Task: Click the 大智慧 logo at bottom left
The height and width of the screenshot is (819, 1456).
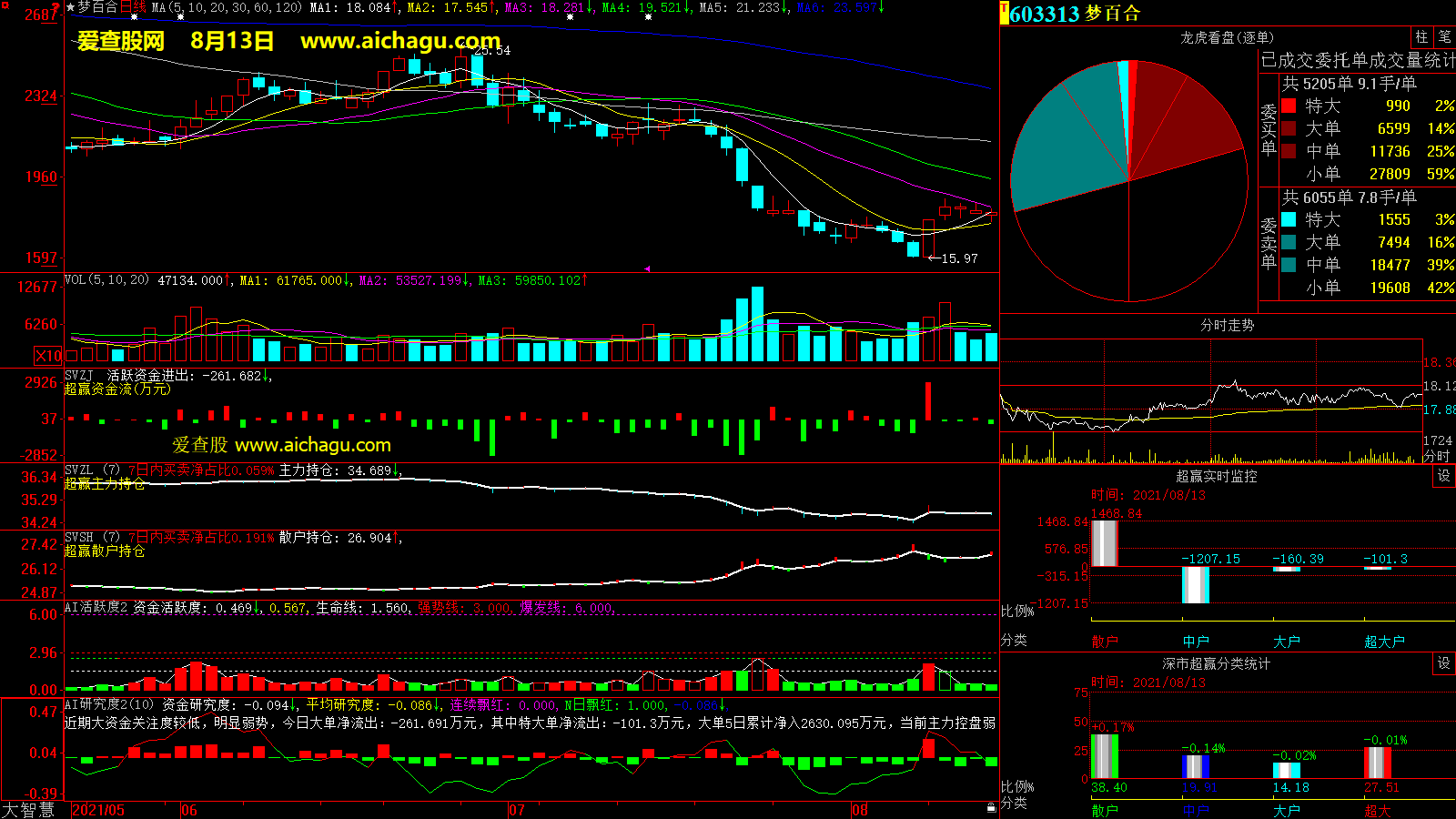Action: [29, 809]
